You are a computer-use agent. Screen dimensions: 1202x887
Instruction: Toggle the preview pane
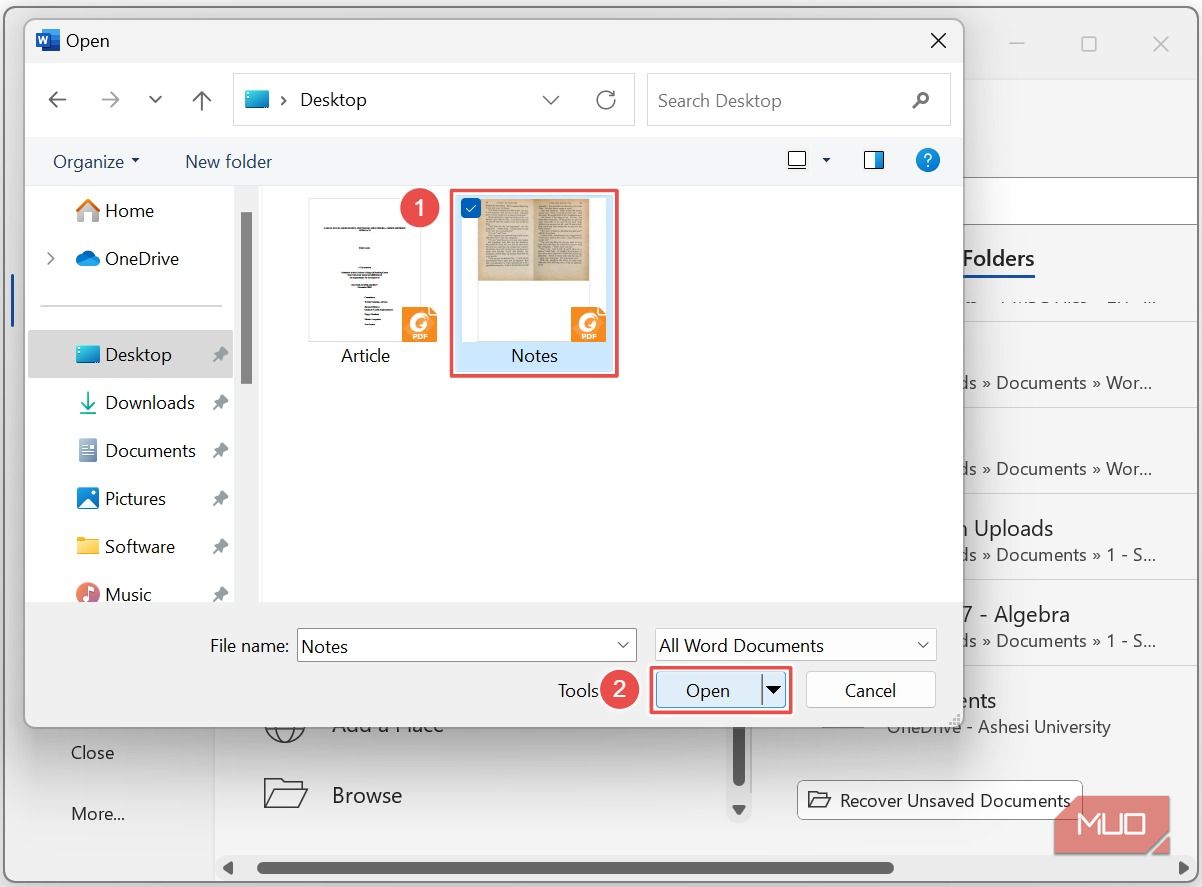tap(874, 160)
